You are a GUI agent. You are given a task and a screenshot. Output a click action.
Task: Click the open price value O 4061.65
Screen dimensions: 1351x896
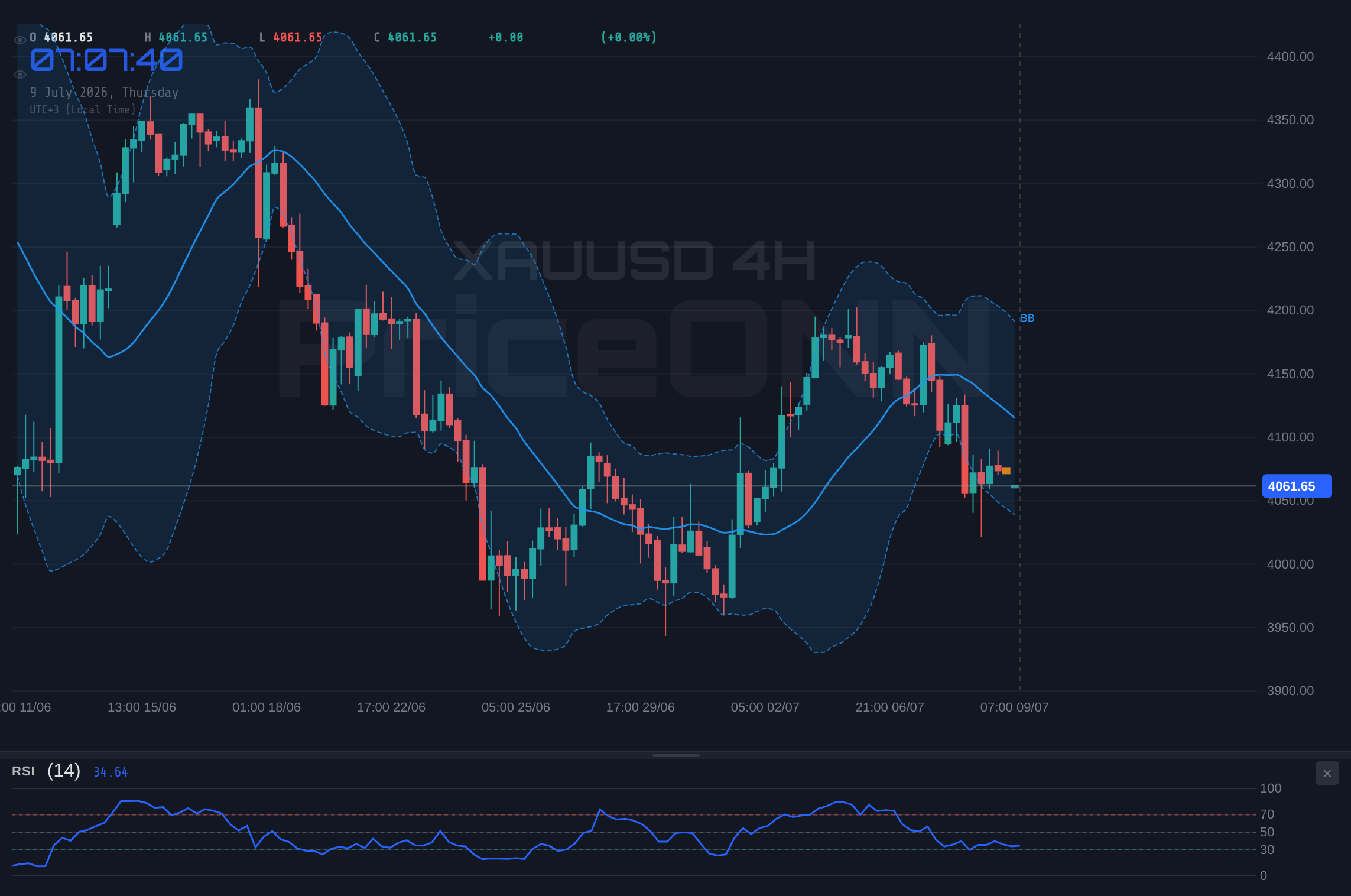tap(61, 37)
